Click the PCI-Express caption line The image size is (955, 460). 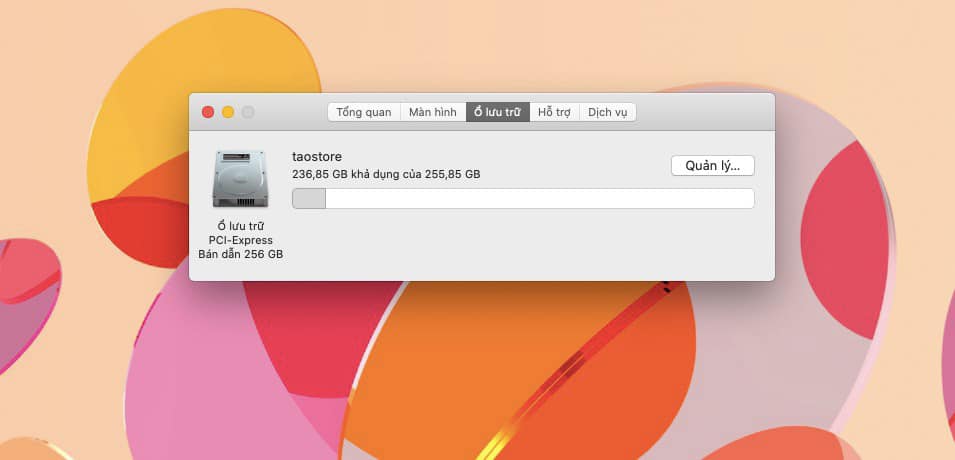(240, 240)
